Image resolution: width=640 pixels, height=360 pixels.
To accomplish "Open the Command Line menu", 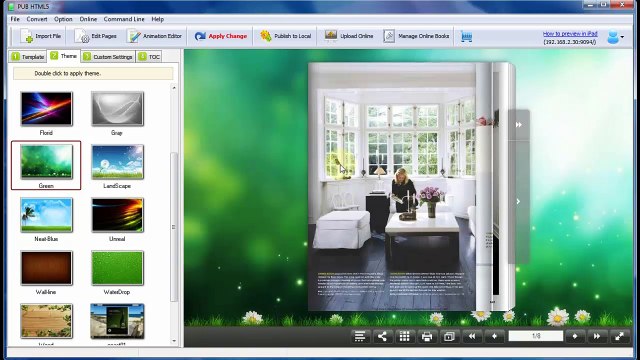I will pos(124,19).
